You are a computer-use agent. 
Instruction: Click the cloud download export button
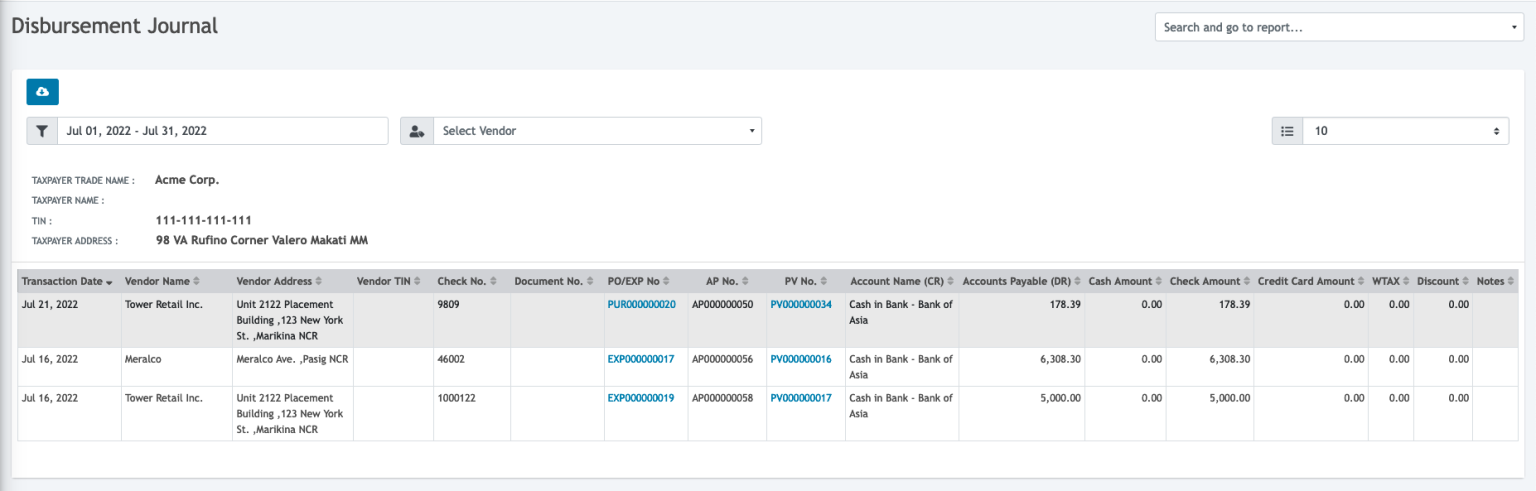(42, 92)
